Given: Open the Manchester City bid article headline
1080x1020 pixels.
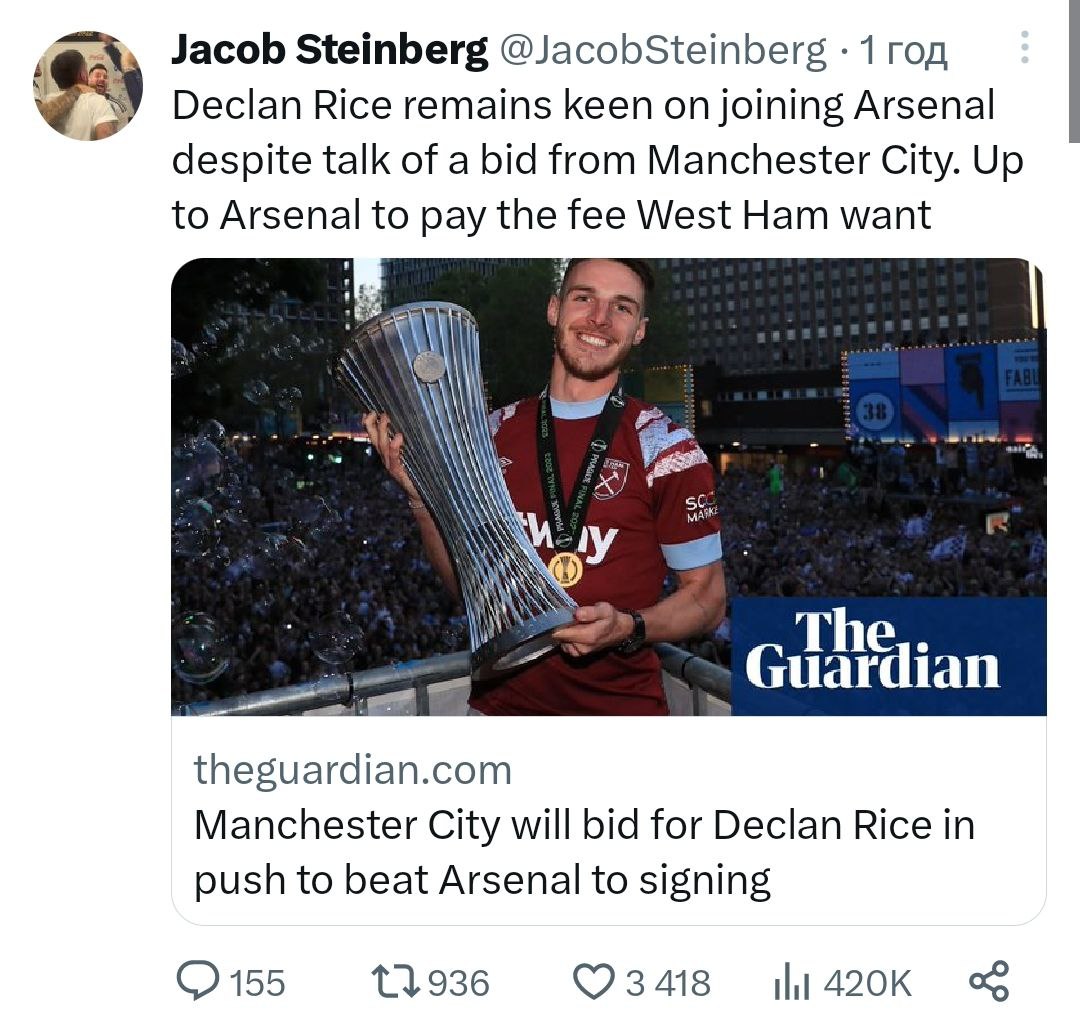Looking at the screenshot, I should coord(583,852).
